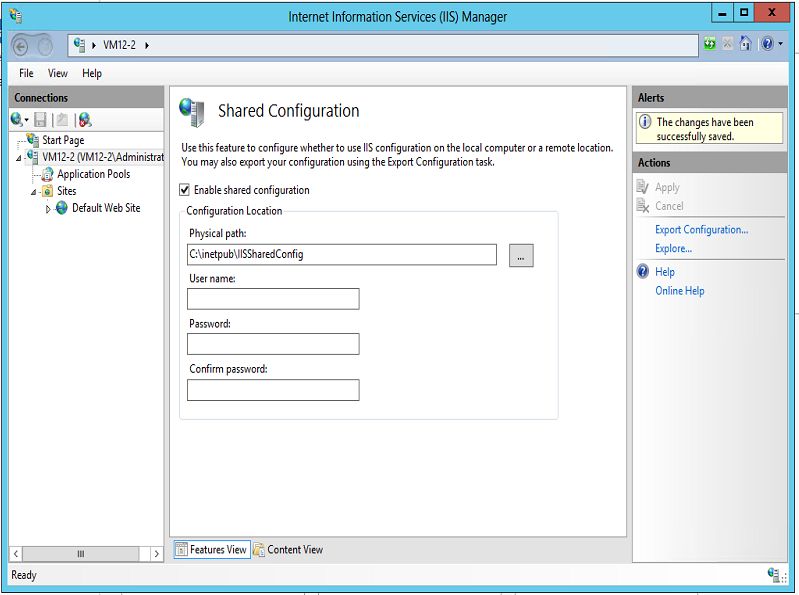Click the Actions panel header
Image resolution: width=799 pixels, height=595 pixels.
[x=710, y=163]
